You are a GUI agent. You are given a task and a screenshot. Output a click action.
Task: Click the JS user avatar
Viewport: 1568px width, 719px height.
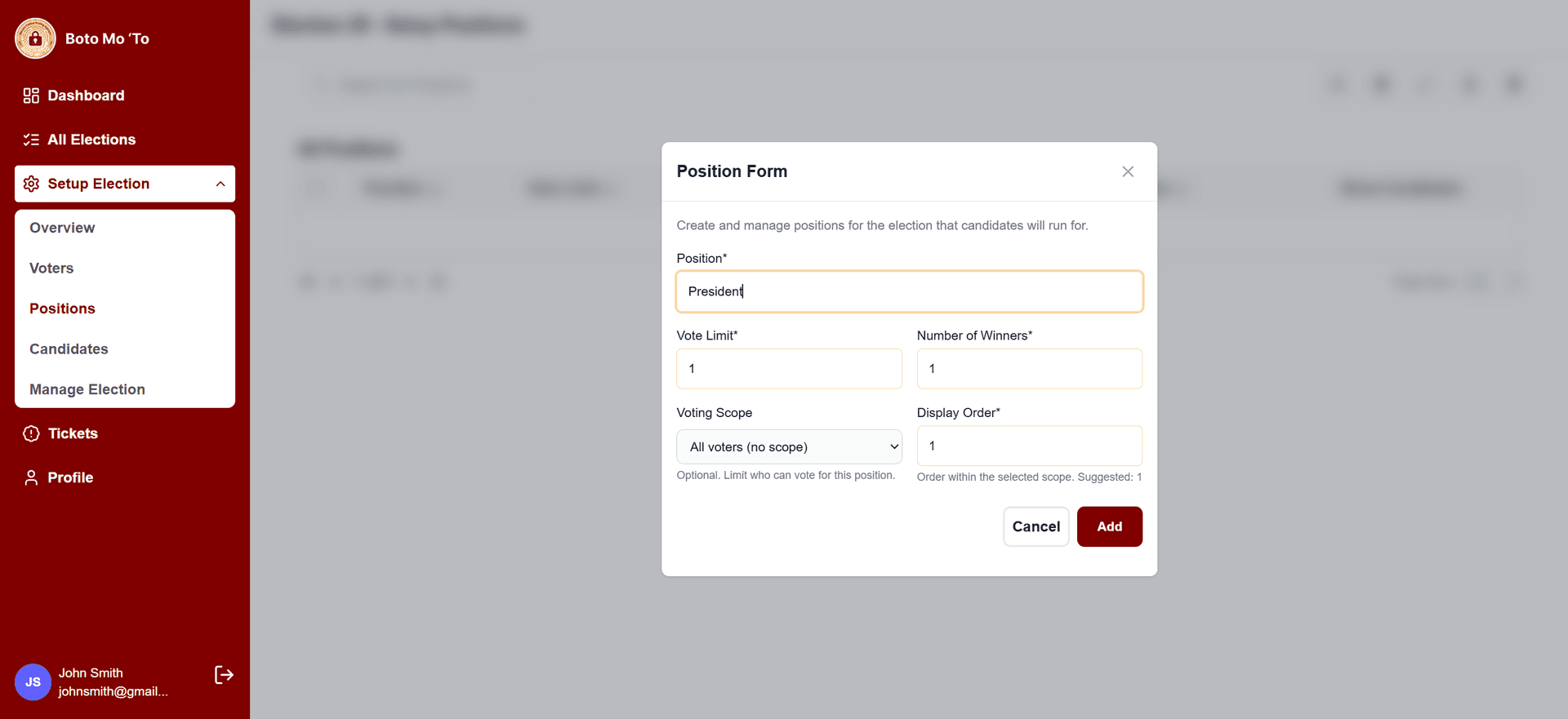pos(33,682)
